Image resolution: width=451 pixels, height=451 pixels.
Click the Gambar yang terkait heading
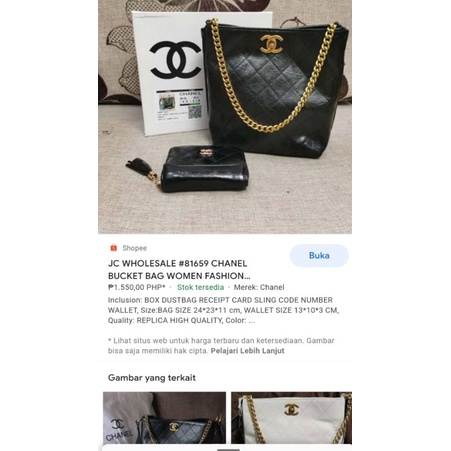coord(152,378)
